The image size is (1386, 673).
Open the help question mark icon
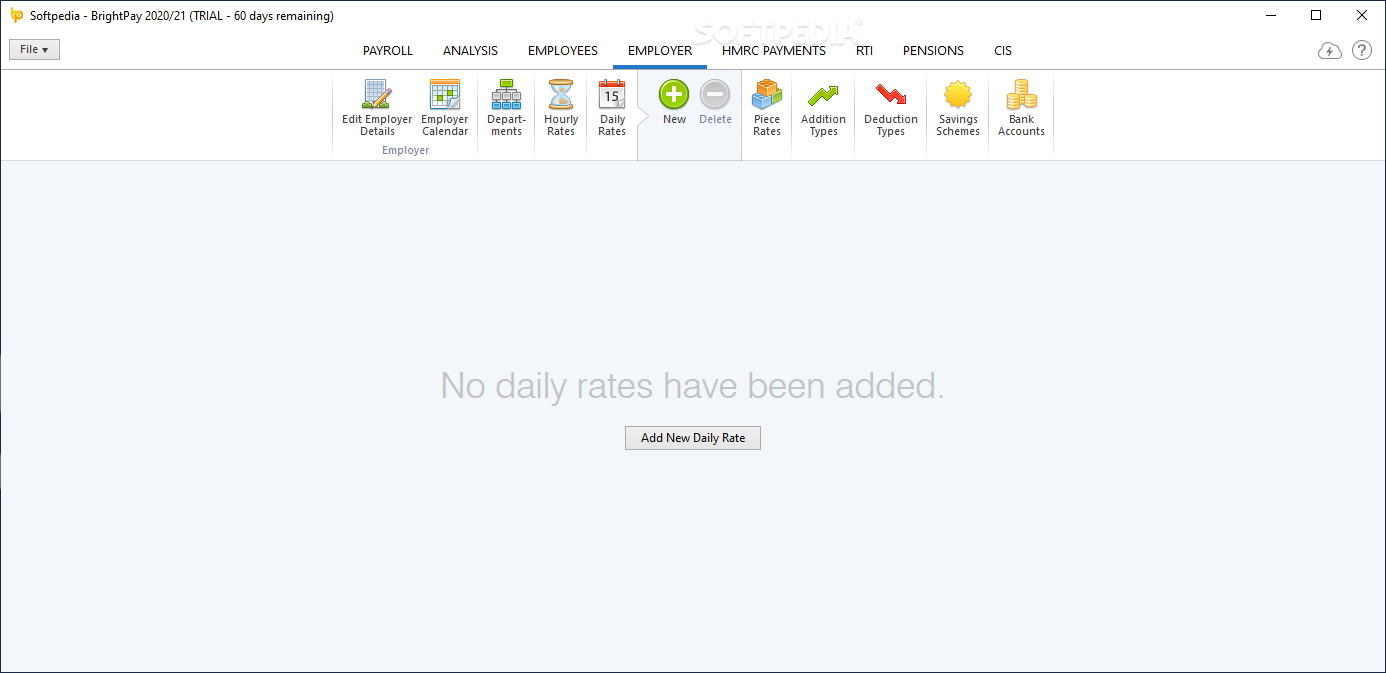1362,50
